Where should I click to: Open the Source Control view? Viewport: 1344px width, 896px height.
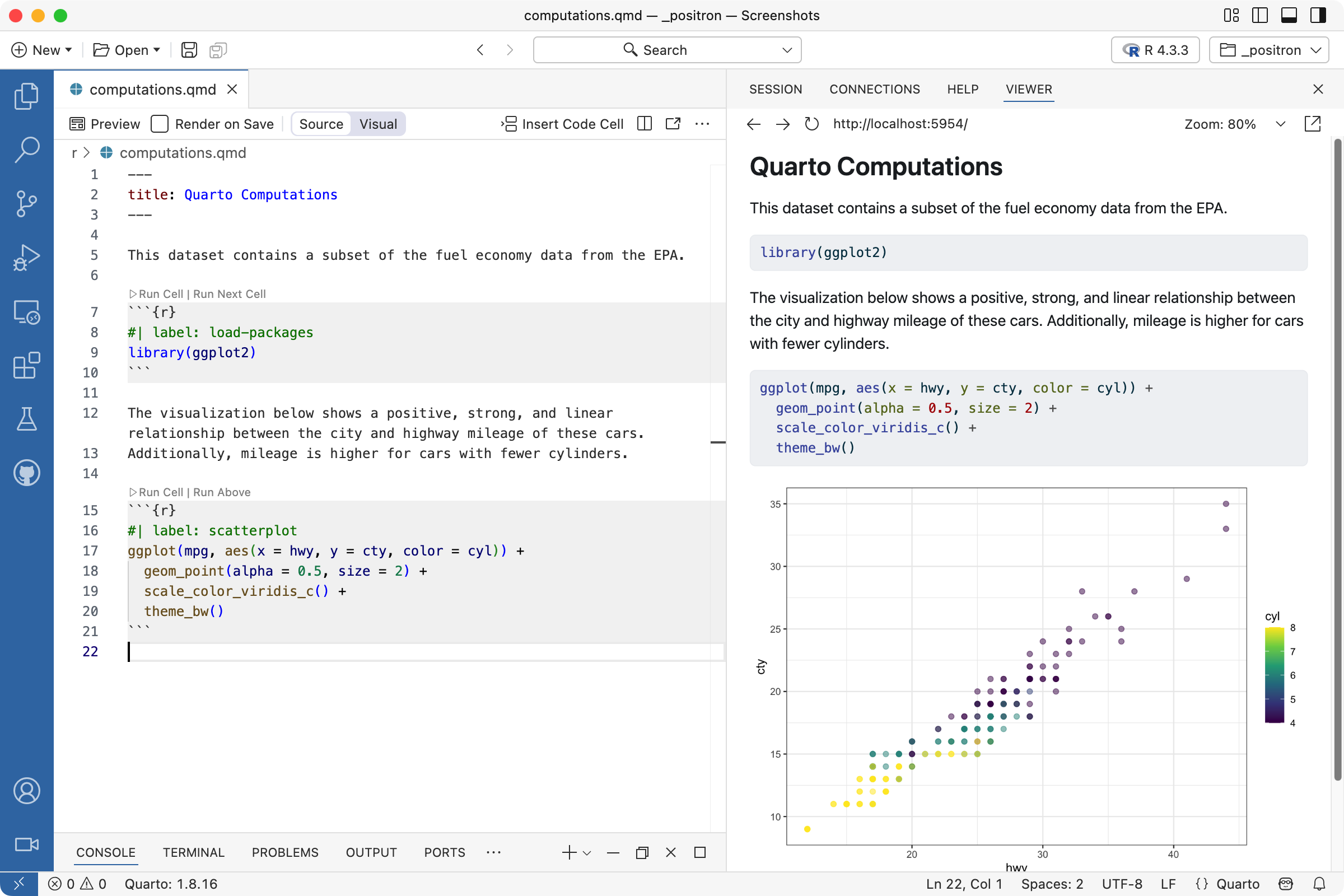[x=26, y=203]
